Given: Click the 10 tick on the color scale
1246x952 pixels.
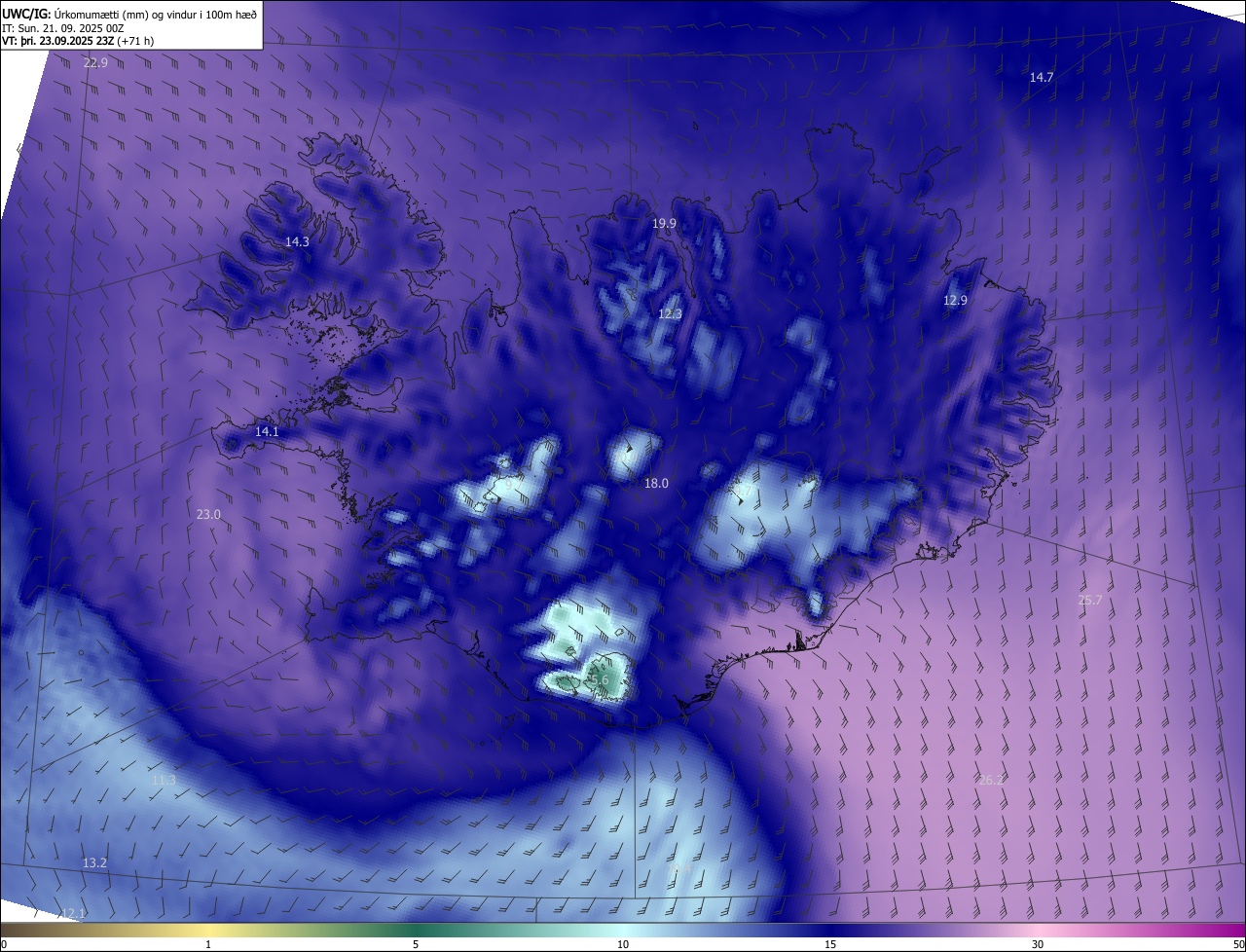Looking at the screenshot, I should 623,944.
